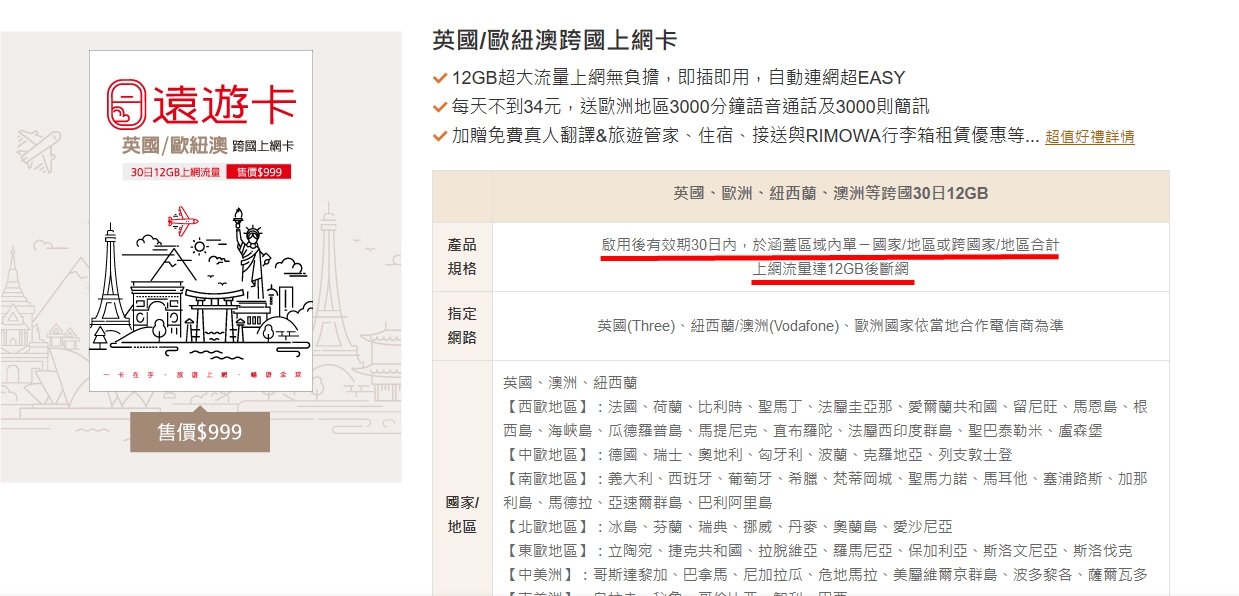This screenshot has height=596, width=1239.
Task: Click the table header 英國、歐洲、紐西蘭、澳洲等跨國30日12GB
Action: click(830, 194)
